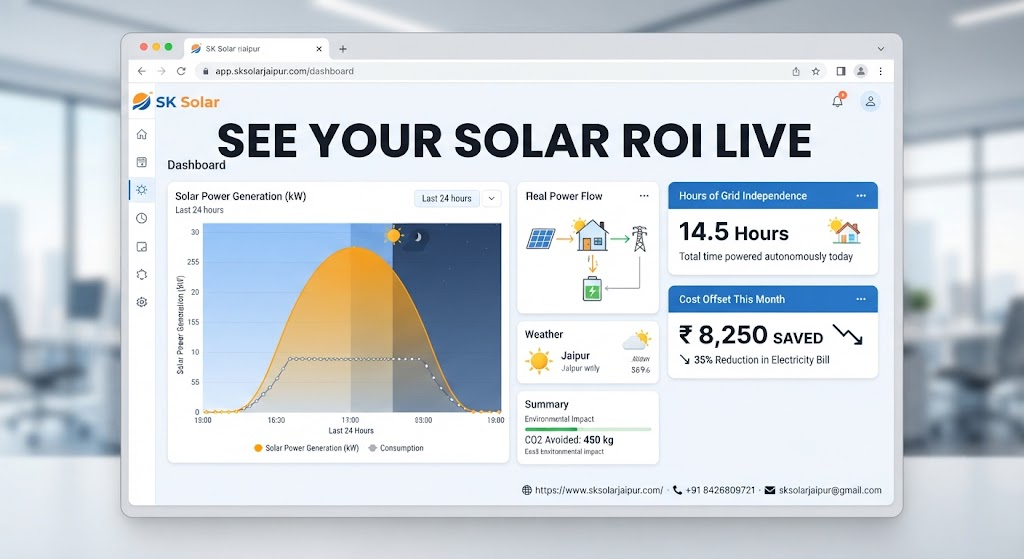Image resolution: width=1024 pixels, height=559 pixels.
Task: Close the SK Solar browser tab
Action: click(319, 49)
